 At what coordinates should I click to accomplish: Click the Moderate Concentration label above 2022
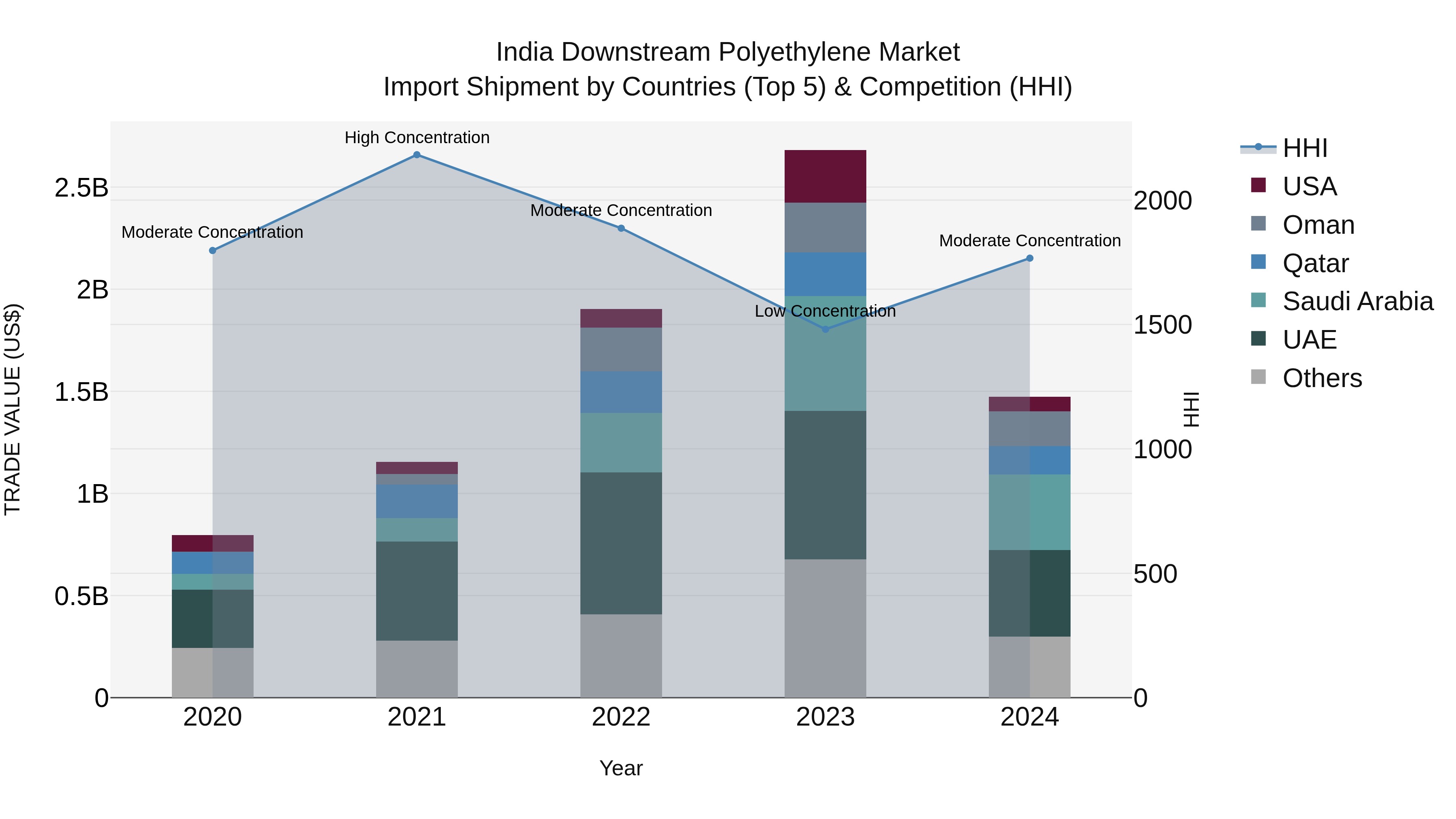point(620,210)
